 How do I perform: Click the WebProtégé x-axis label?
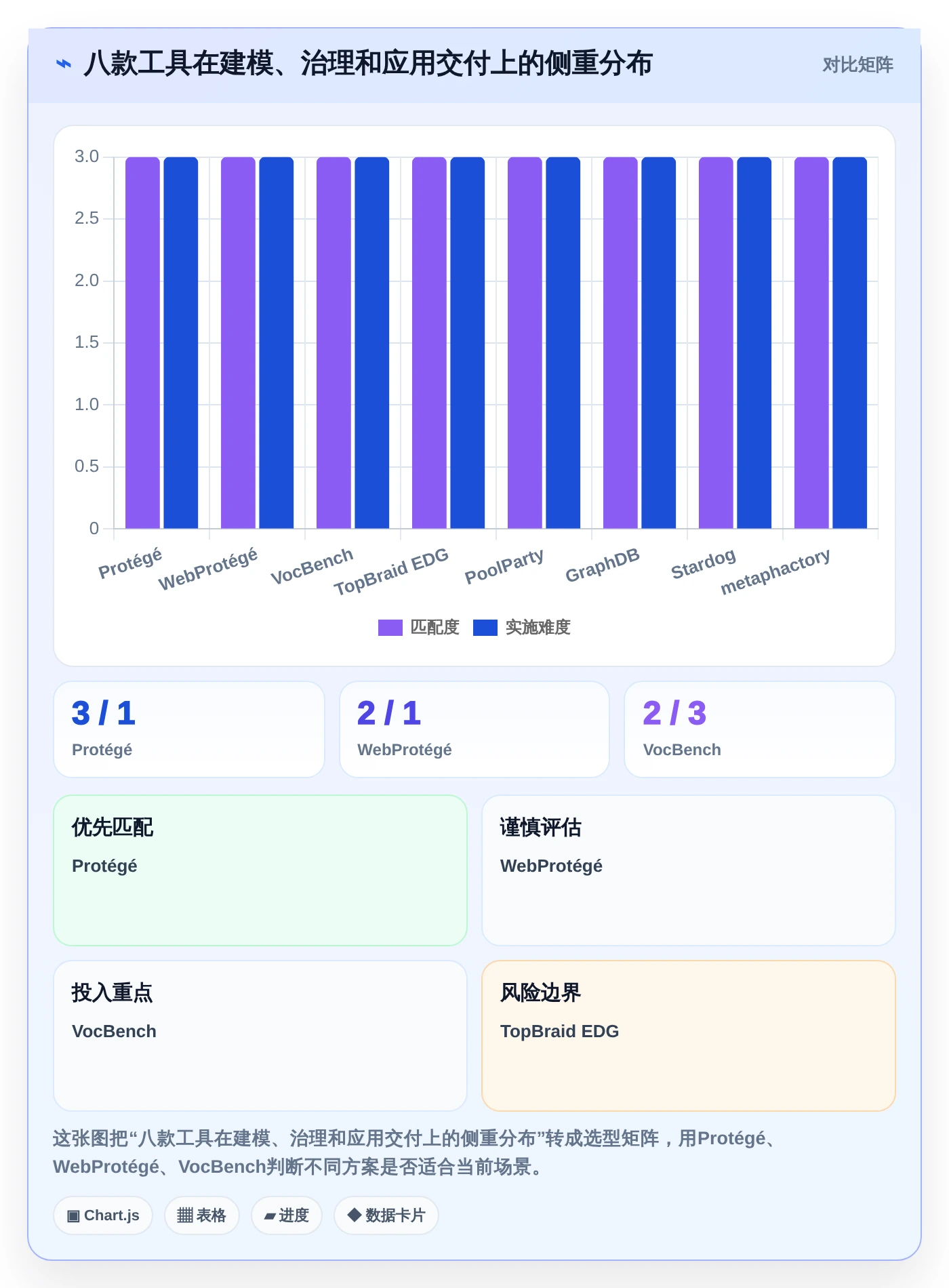pos(208,569)
